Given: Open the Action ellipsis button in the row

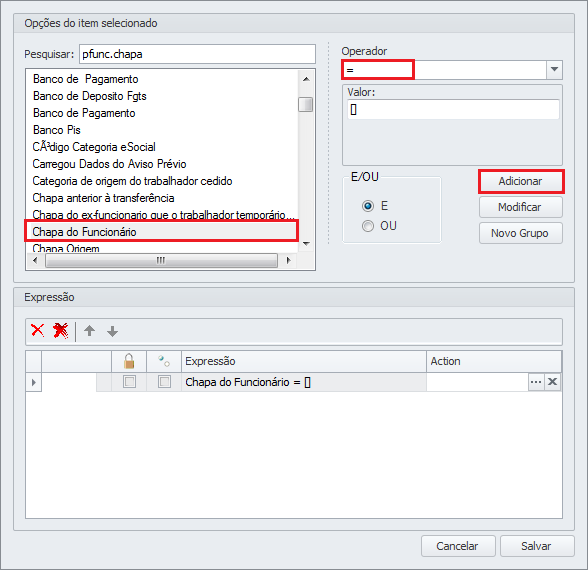Looking at the screenshot, I should coord(536,382).
